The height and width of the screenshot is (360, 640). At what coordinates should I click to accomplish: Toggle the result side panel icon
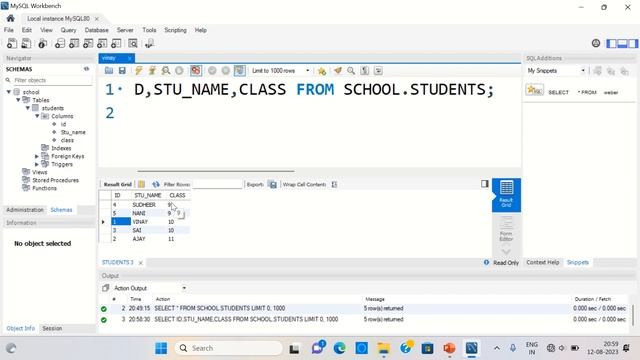pos(484,184)
